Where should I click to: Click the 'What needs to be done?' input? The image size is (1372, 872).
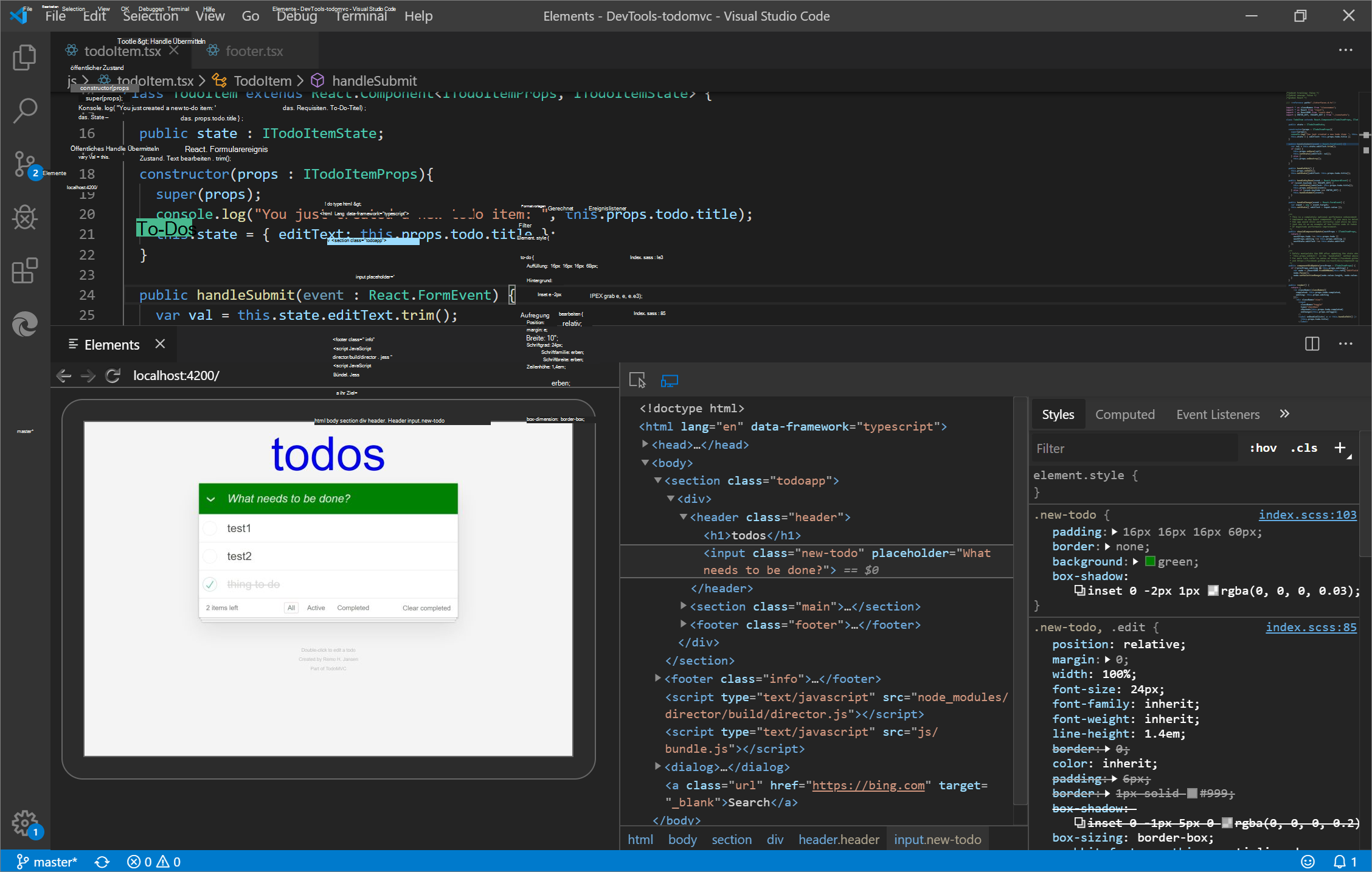[x=328, y=499]
